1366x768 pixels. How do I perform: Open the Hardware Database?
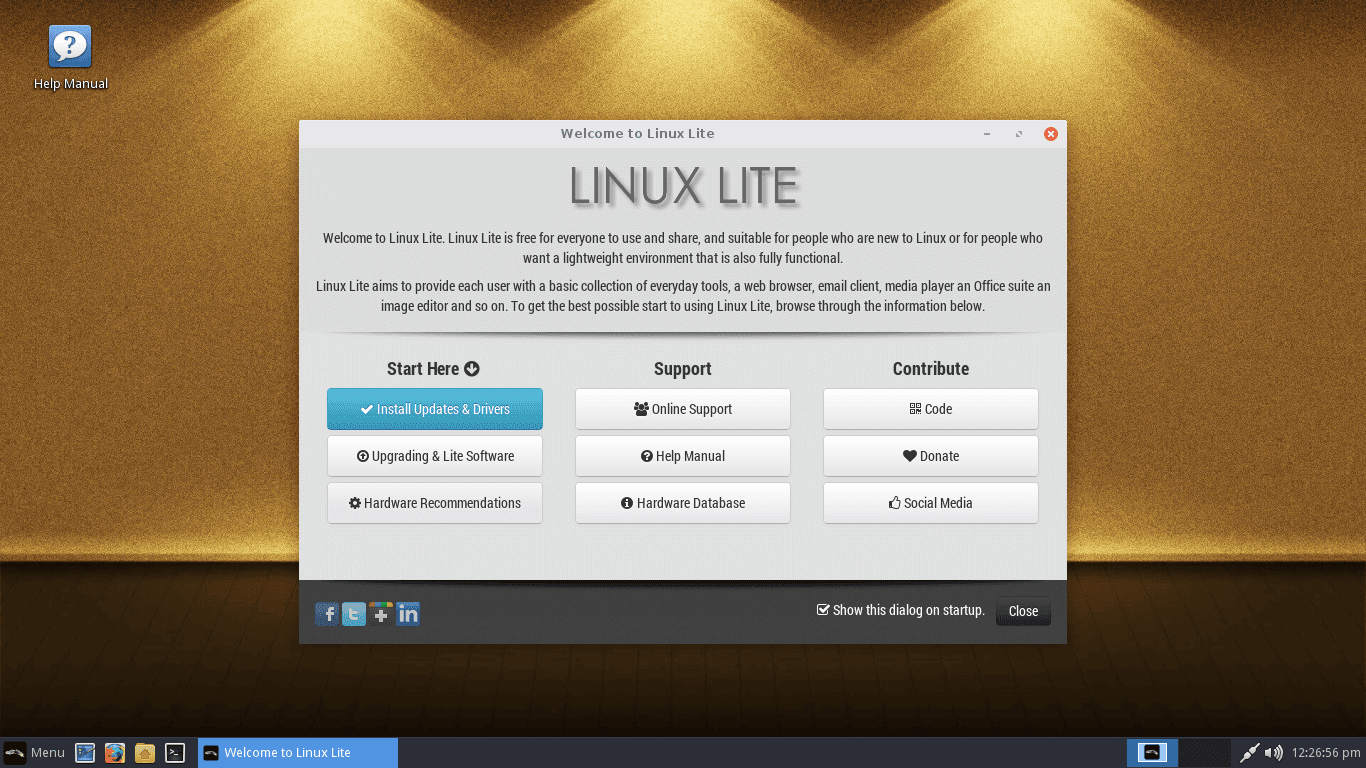(x=683, y=503)
